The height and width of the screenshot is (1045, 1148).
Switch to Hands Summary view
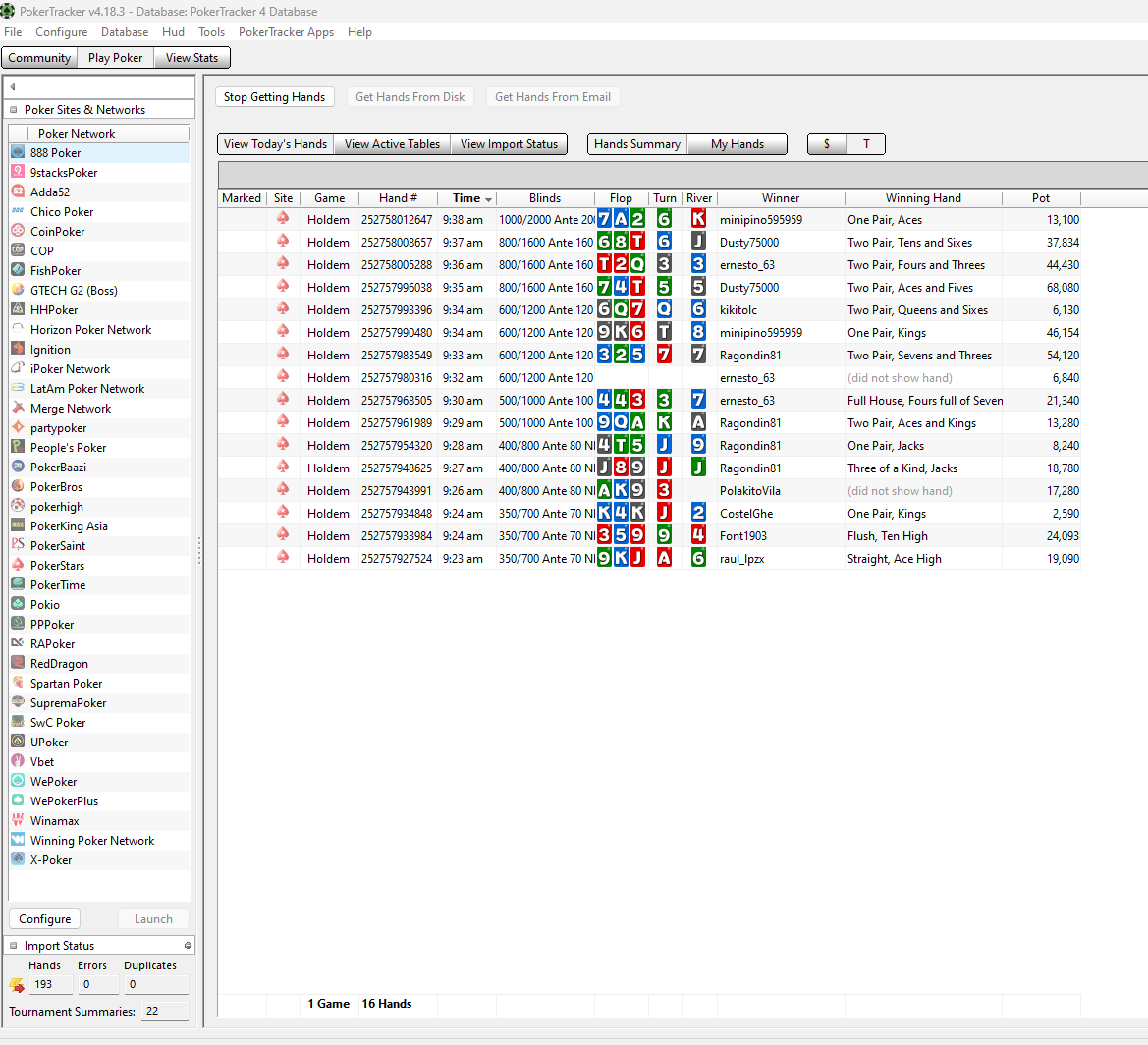coord(637,144)
